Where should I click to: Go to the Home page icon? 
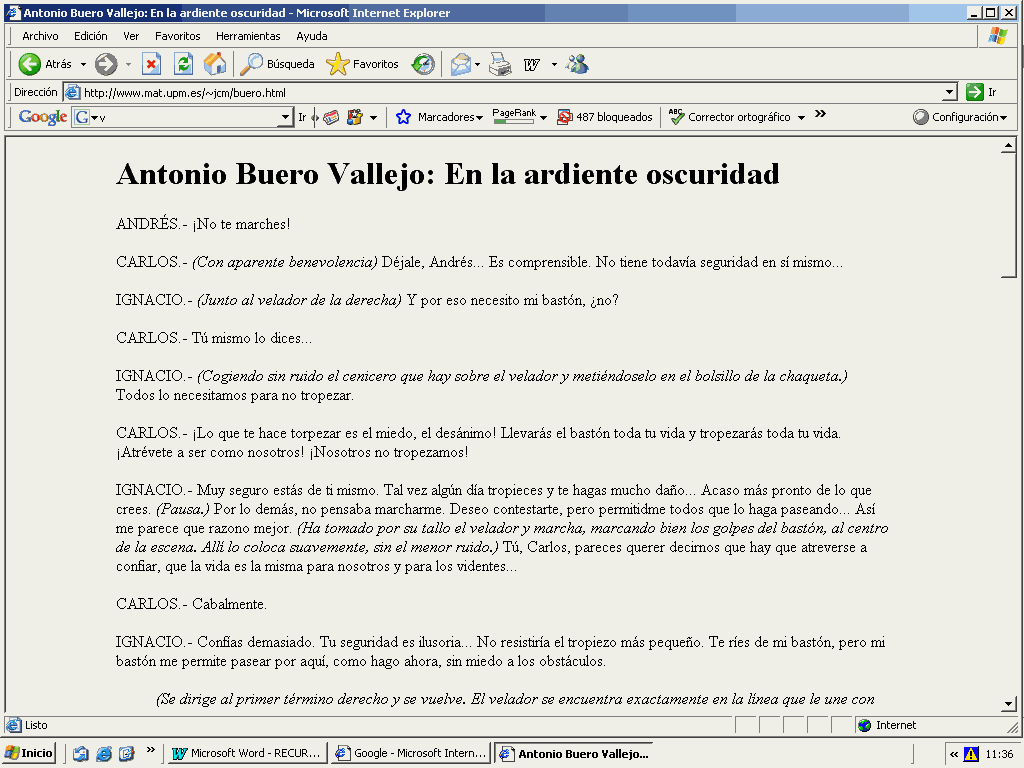[x=214, y=64]
